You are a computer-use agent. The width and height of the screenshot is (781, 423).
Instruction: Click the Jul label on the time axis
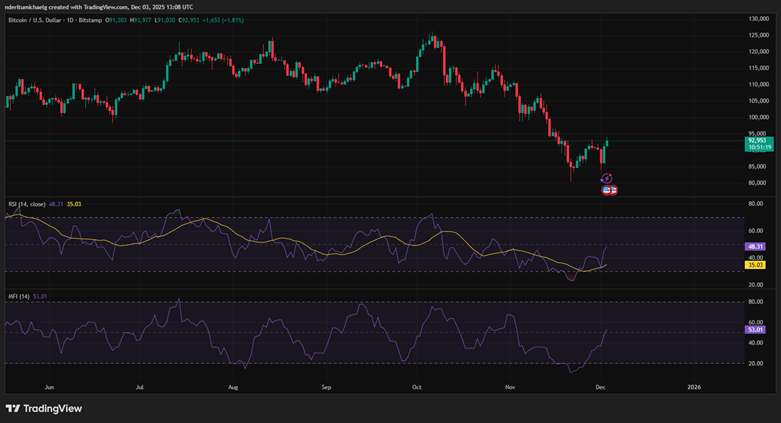[139, 385]
